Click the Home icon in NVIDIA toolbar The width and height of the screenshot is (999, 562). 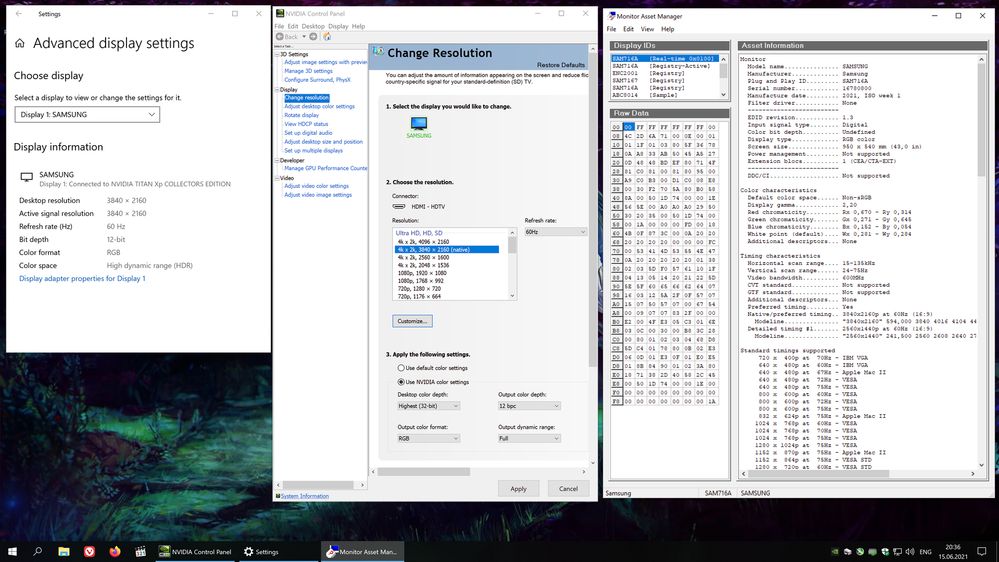click(x=327, y=36)
